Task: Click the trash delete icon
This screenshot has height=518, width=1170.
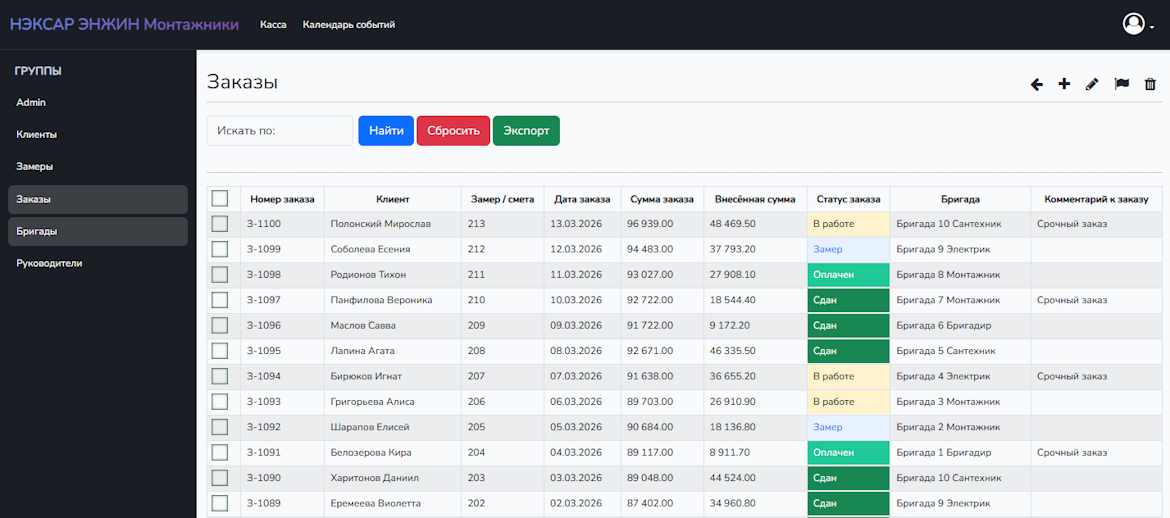Action: (1150, 84)
